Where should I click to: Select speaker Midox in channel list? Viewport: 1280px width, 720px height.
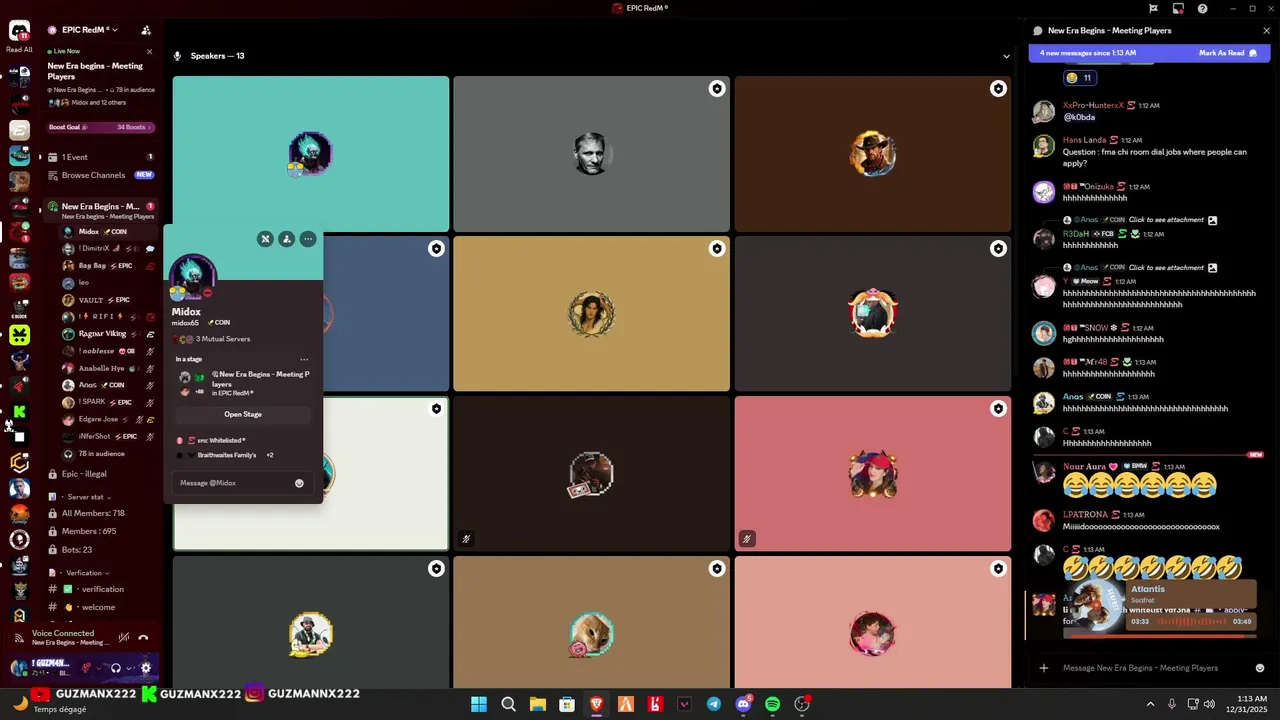click(108, 232)
